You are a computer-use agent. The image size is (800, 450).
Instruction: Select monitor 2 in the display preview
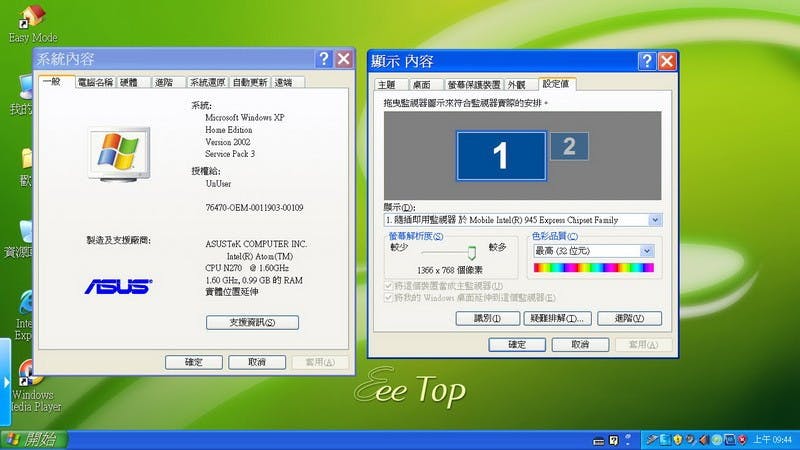tap(569, 146)
